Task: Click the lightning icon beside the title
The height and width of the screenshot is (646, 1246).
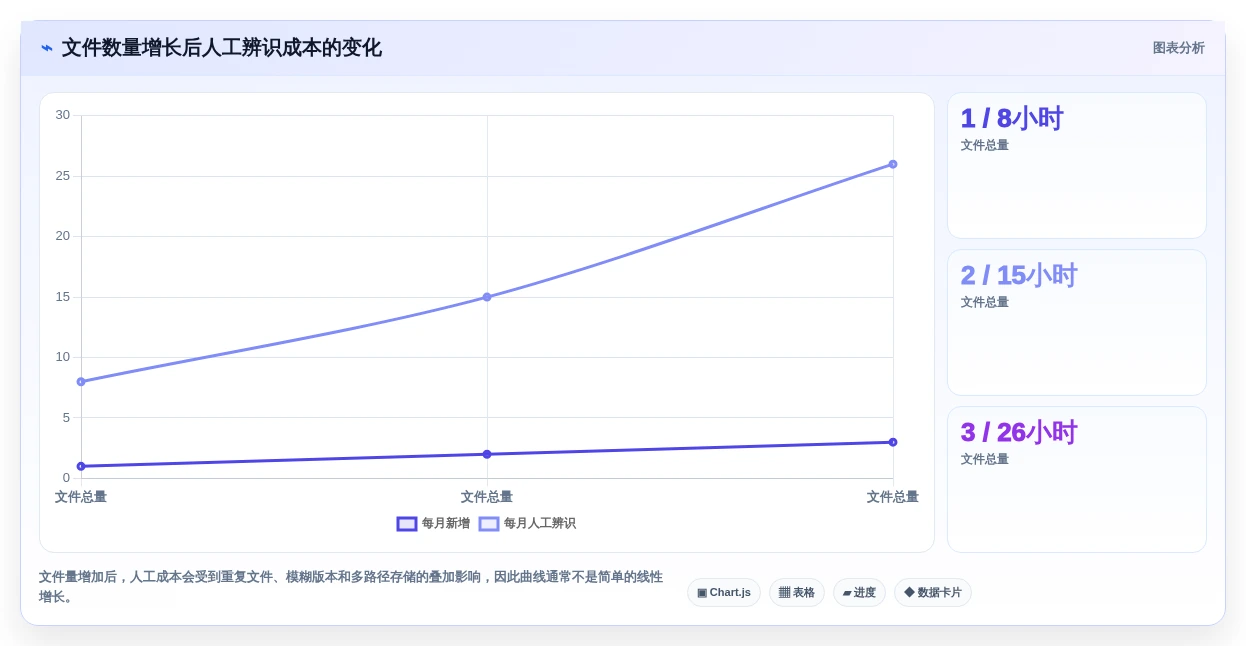Action: click(47, 48)
